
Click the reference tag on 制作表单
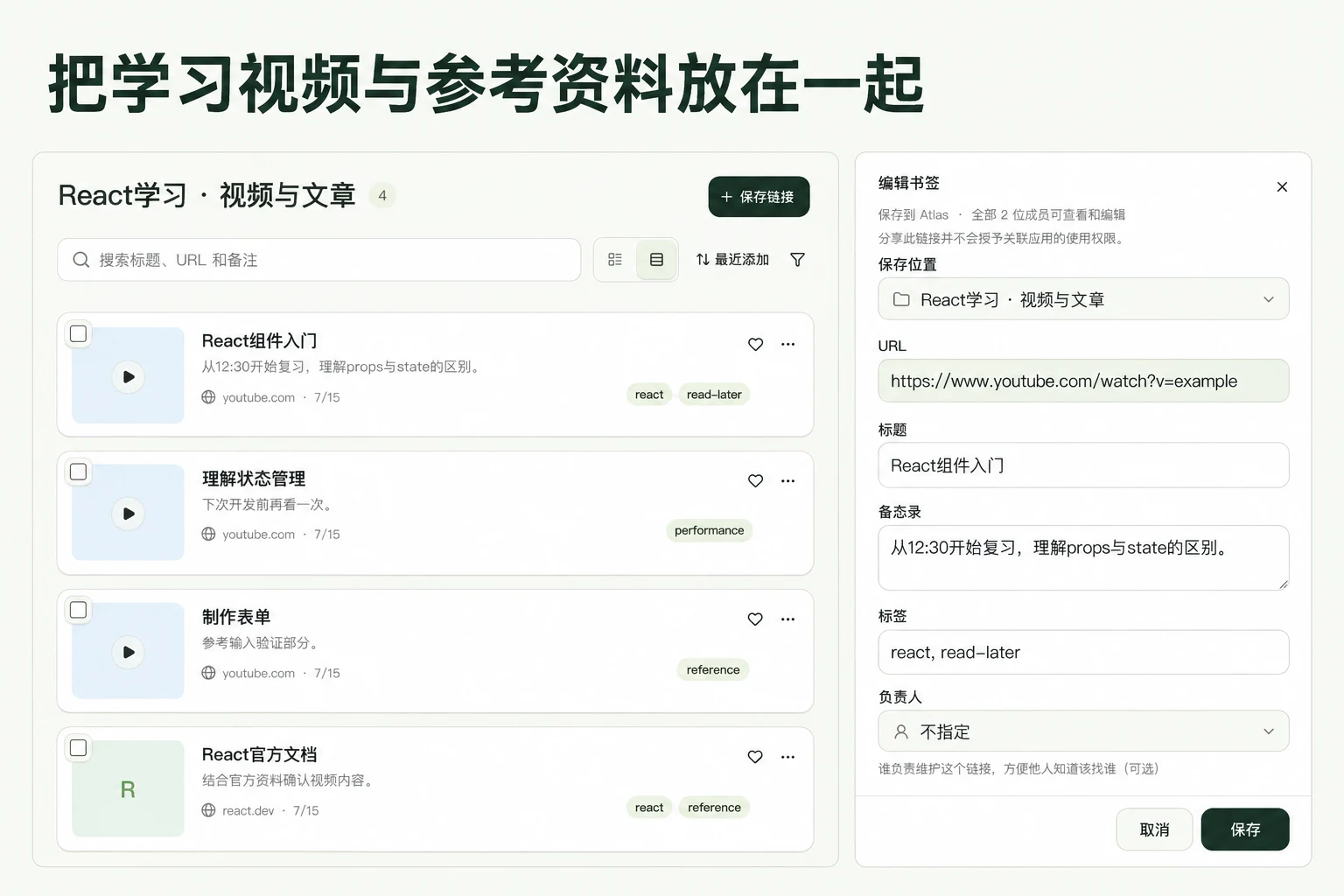point(713,670)
